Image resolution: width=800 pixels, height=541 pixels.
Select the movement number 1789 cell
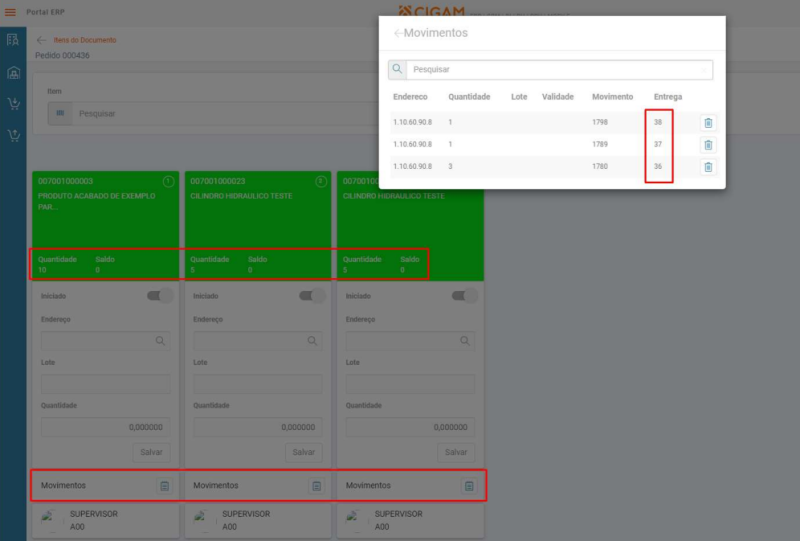[600, 144]
